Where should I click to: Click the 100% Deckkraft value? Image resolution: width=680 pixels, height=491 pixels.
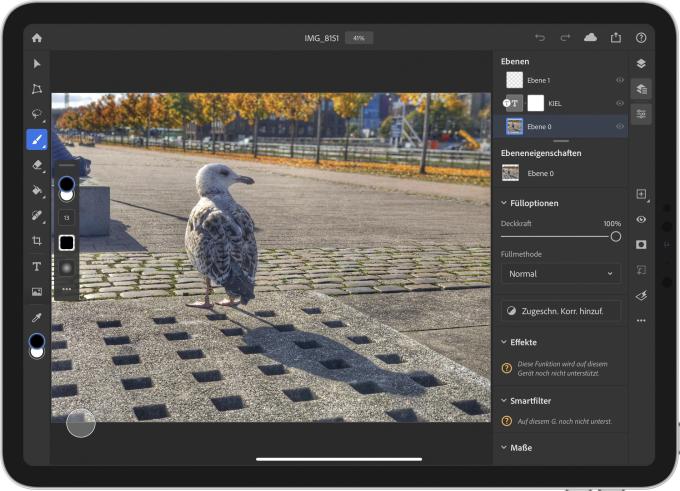point(612,223)
